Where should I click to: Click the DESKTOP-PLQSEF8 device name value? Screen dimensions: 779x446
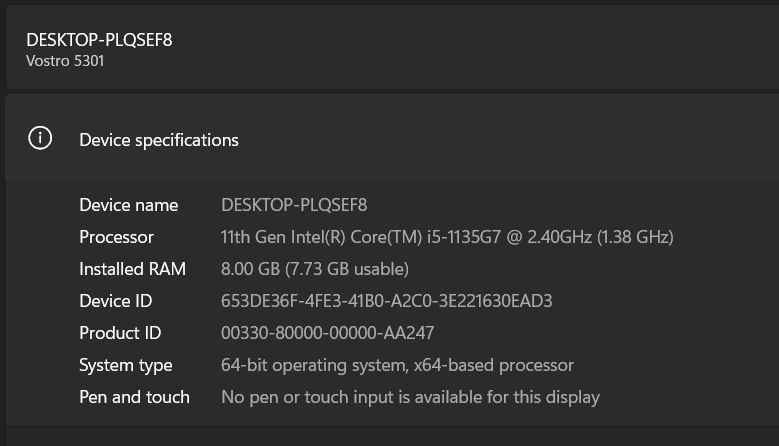point(294,205)
